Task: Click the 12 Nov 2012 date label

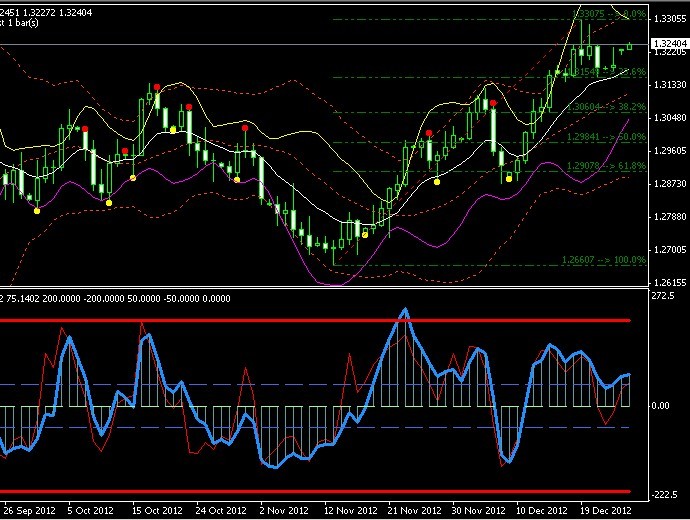Action: (351, 510)
